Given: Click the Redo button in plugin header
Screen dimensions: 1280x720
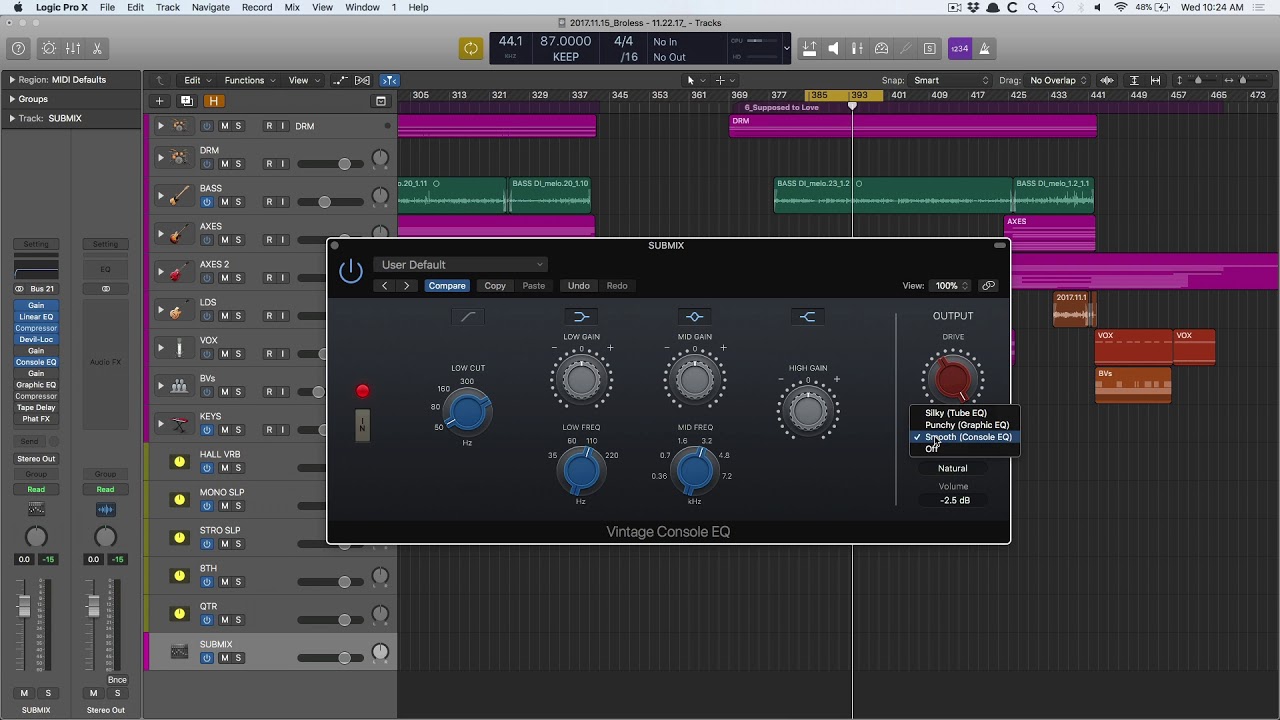Looking at the screenshot, I should [617, 286].
